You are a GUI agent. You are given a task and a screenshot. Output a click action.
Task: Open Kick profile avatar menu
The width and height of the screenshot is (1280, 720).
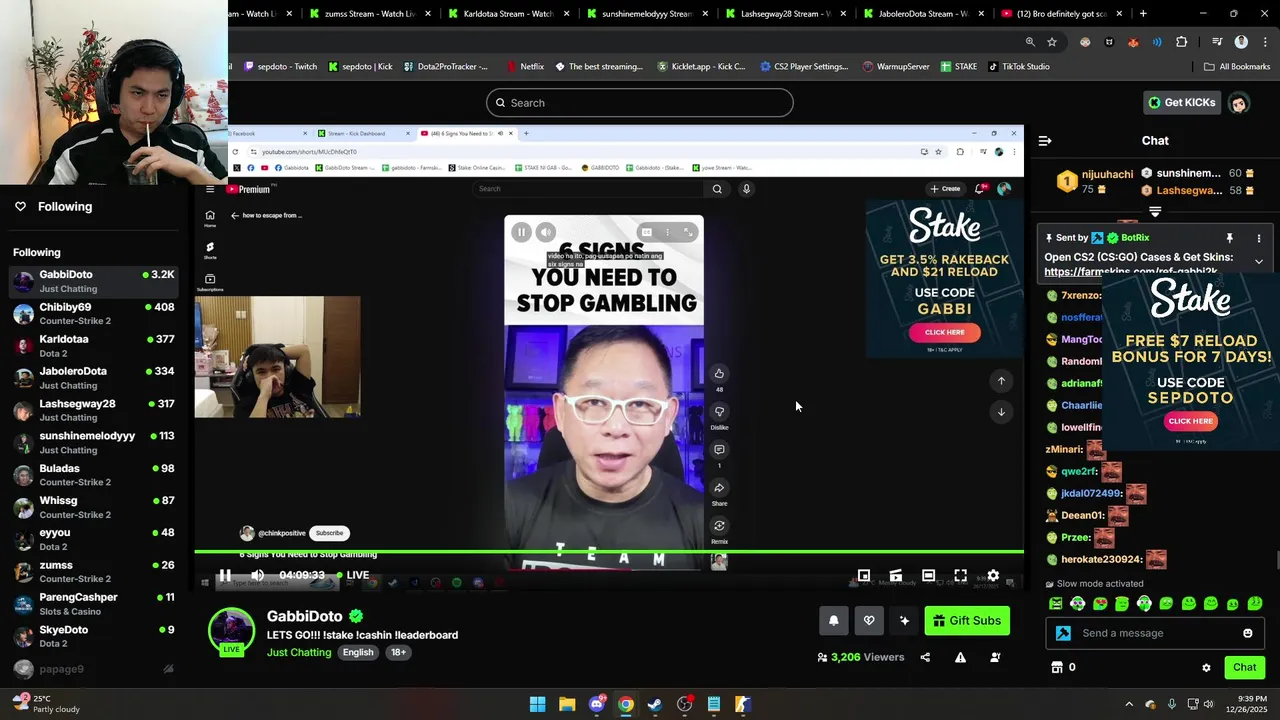pyautogui.click(x=1239, y=102)
